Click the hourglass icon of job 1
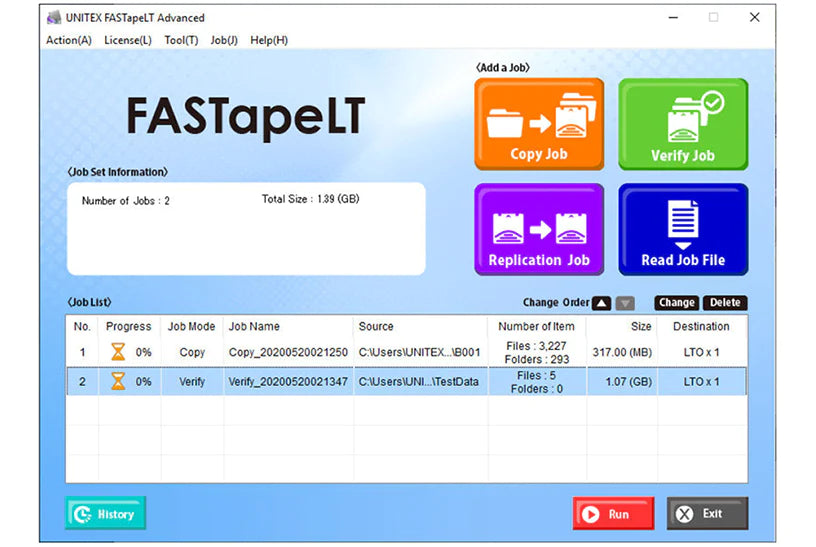This screenshot has width=816, height=547. pyautogui.click(x=118, y=352)
